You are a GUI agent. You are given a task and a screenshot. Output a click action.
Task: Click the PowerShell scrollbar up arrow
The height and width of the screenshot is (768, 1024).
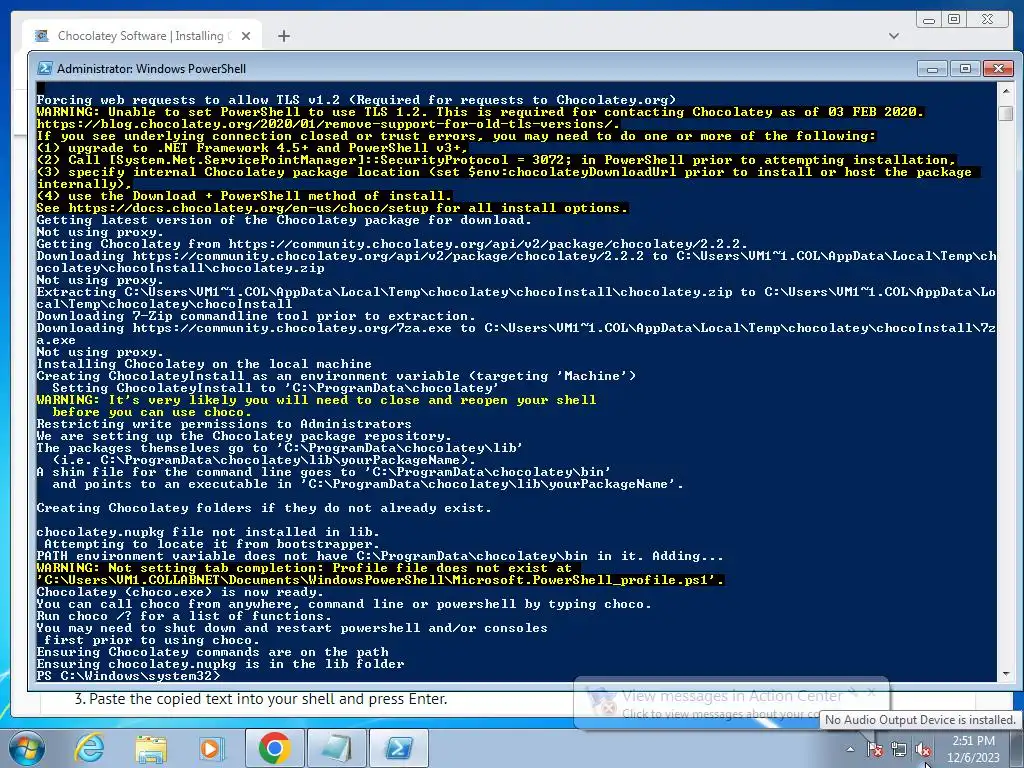[1006, 91]
